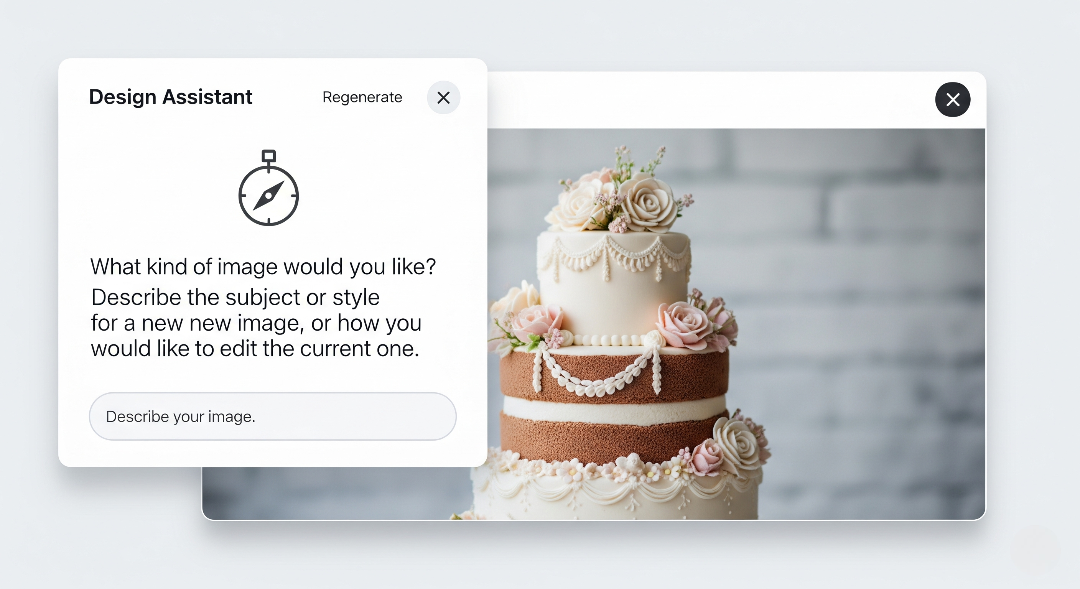Click the Design Assistant title
Image resolution: width=1080 pixels, height=589 pixels.
pos(170,97)
